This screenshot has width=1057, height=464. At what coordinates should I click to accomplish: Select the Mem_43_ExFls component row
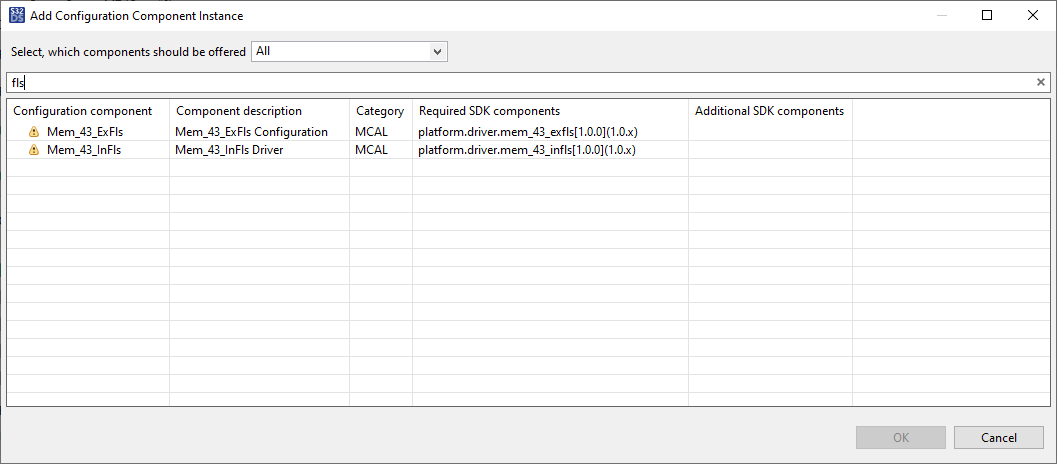[x=85, y=132]
